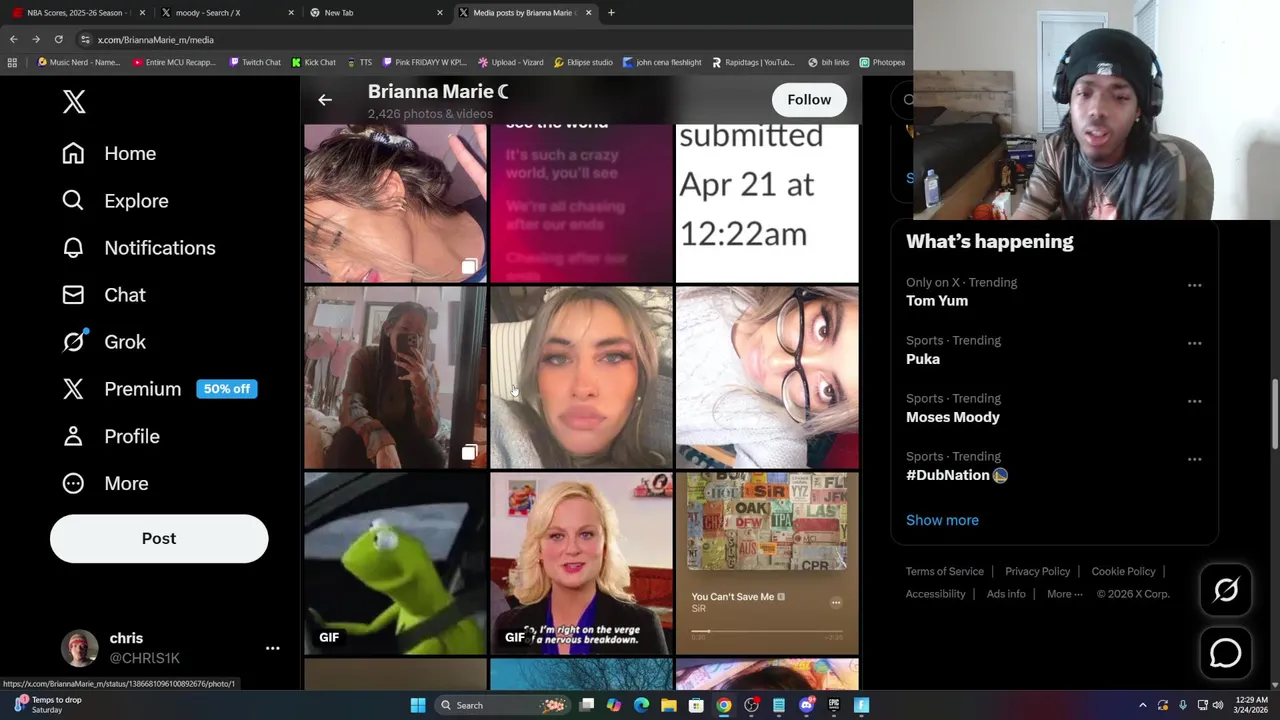Open more options for Moses Moody trend

1194,401
